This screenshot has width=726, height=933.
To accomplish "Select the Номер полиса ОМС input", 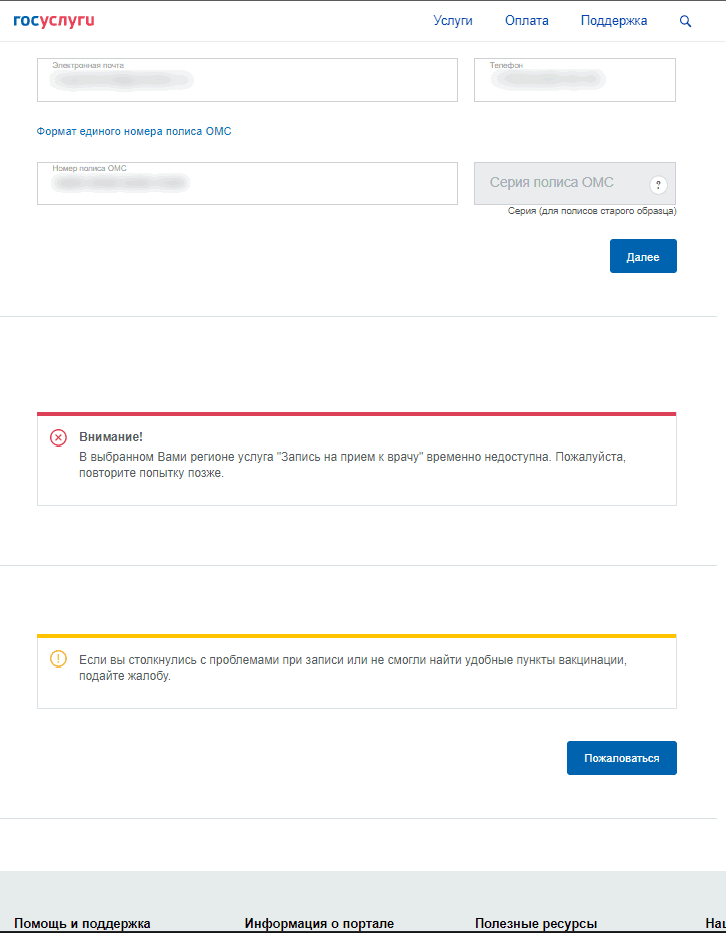I will [x=247, y=184].
